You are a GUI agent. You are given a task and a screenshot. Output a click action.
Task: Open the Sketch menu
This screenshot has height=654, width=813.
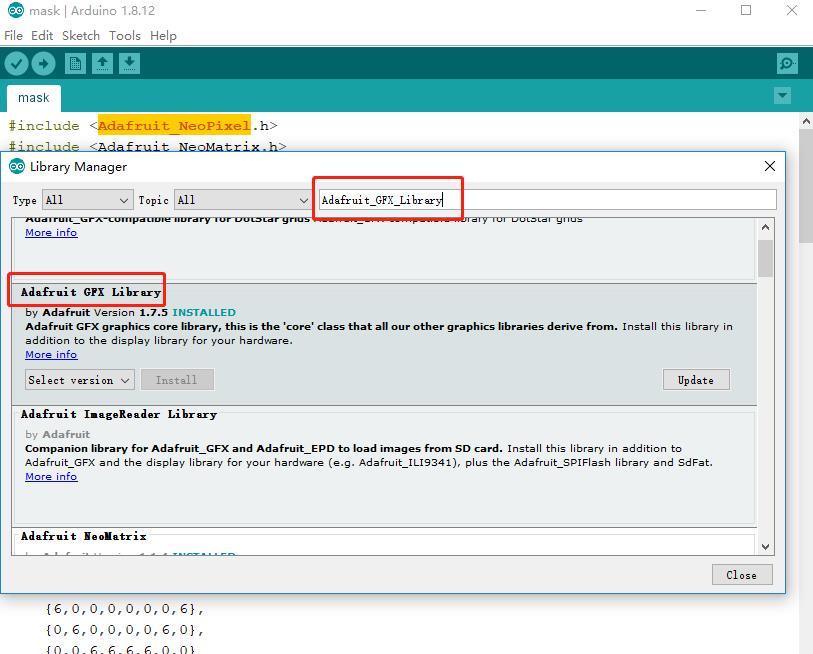(81, 36)
